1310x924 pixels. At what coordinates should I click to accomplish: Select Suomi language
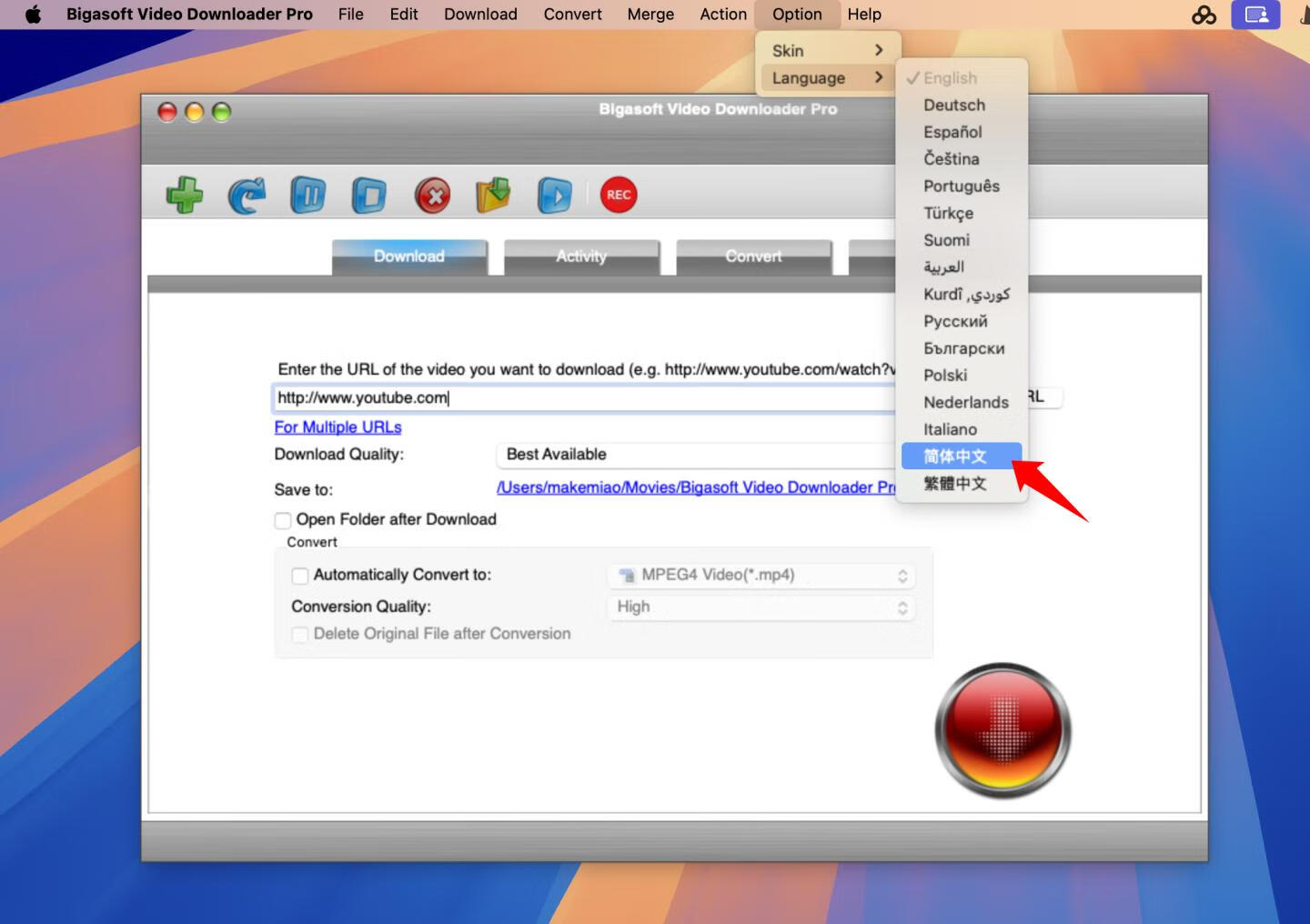coord(962,241)
